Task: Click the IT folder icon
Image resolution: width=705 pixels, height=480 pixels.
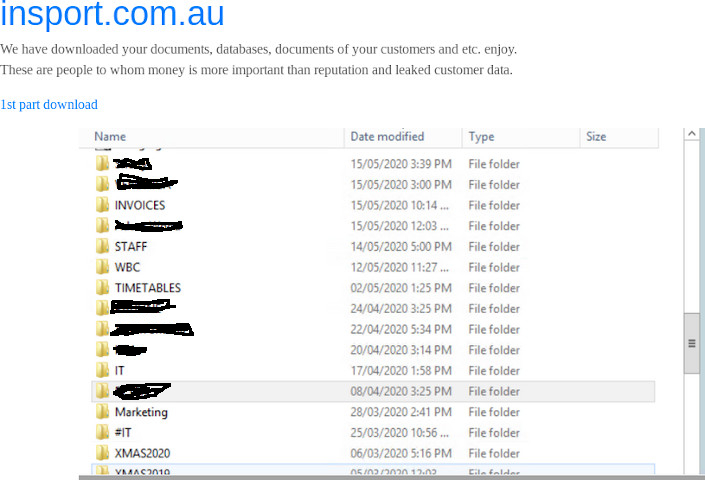Action: click(102, 371)
